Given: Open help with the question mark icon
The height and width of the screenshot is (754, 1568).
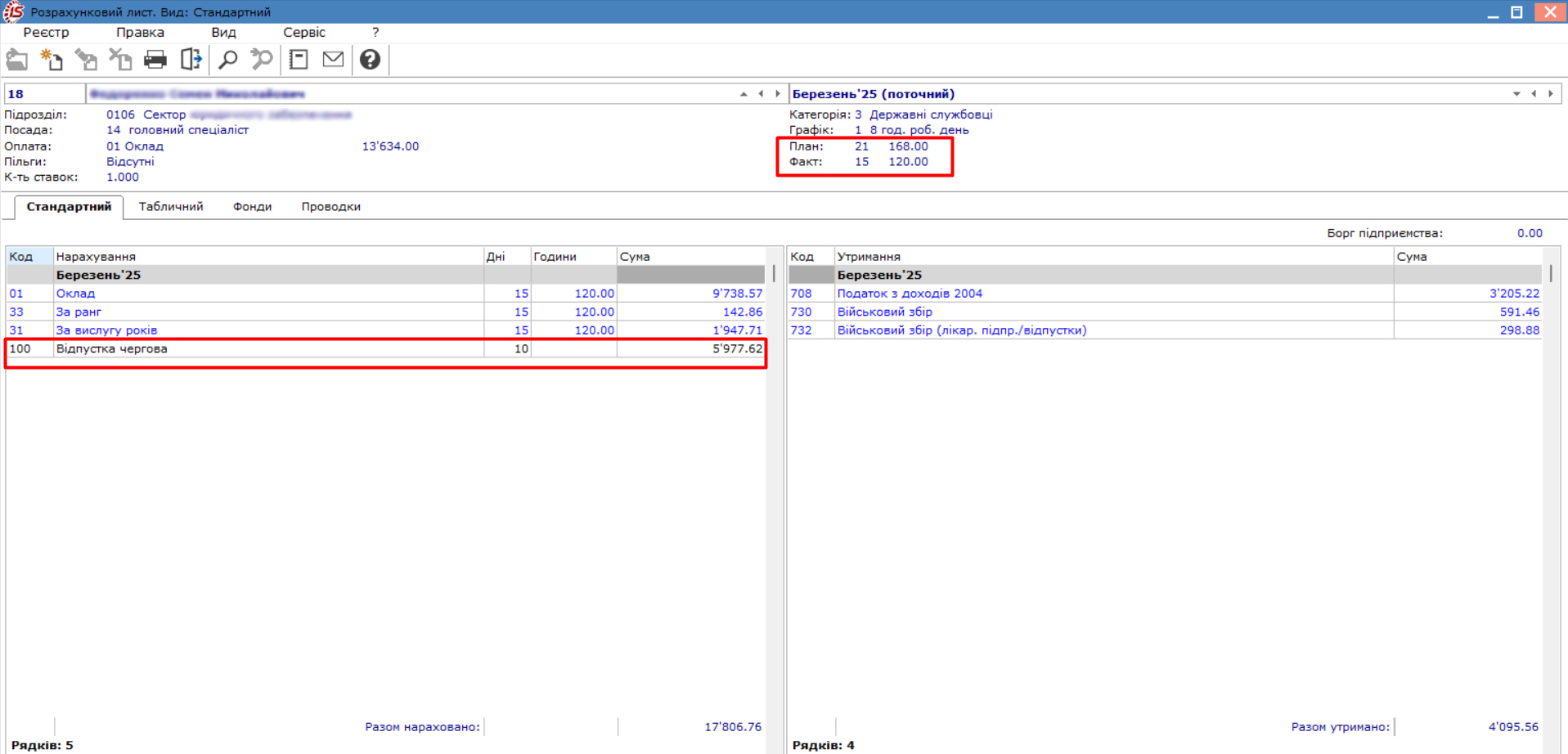Looking at the screenshot, I should coord(370,60).
